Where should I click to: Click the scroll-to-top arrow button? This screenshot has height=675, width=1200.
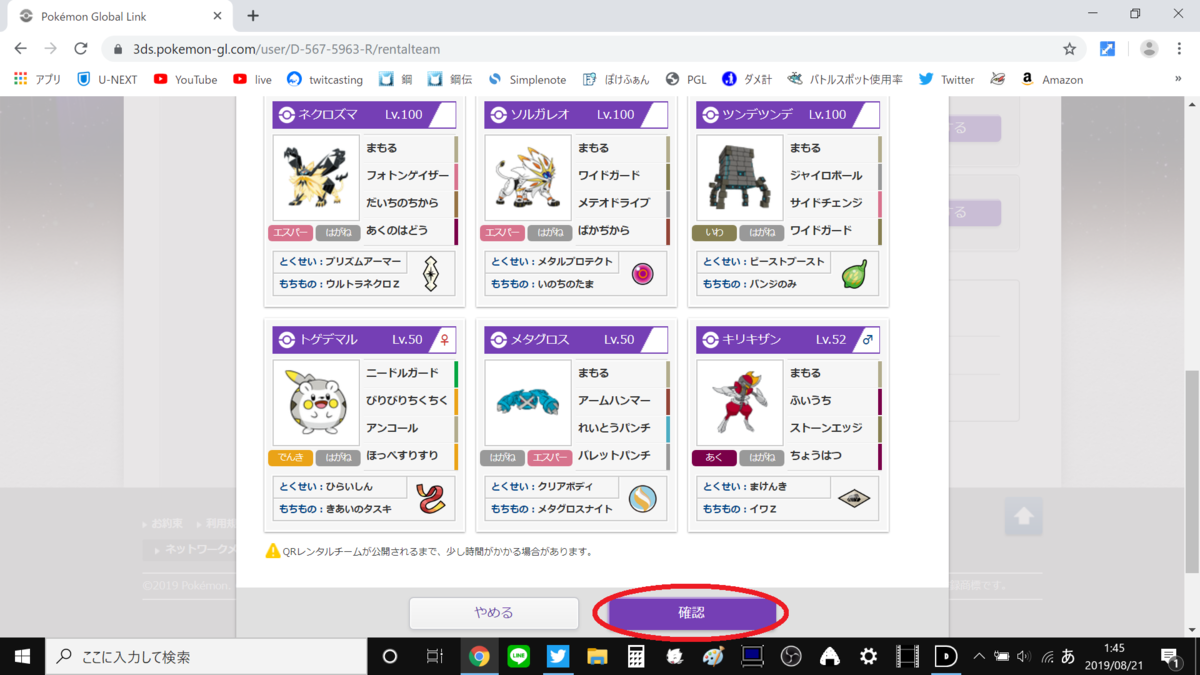coord(1023,517)
